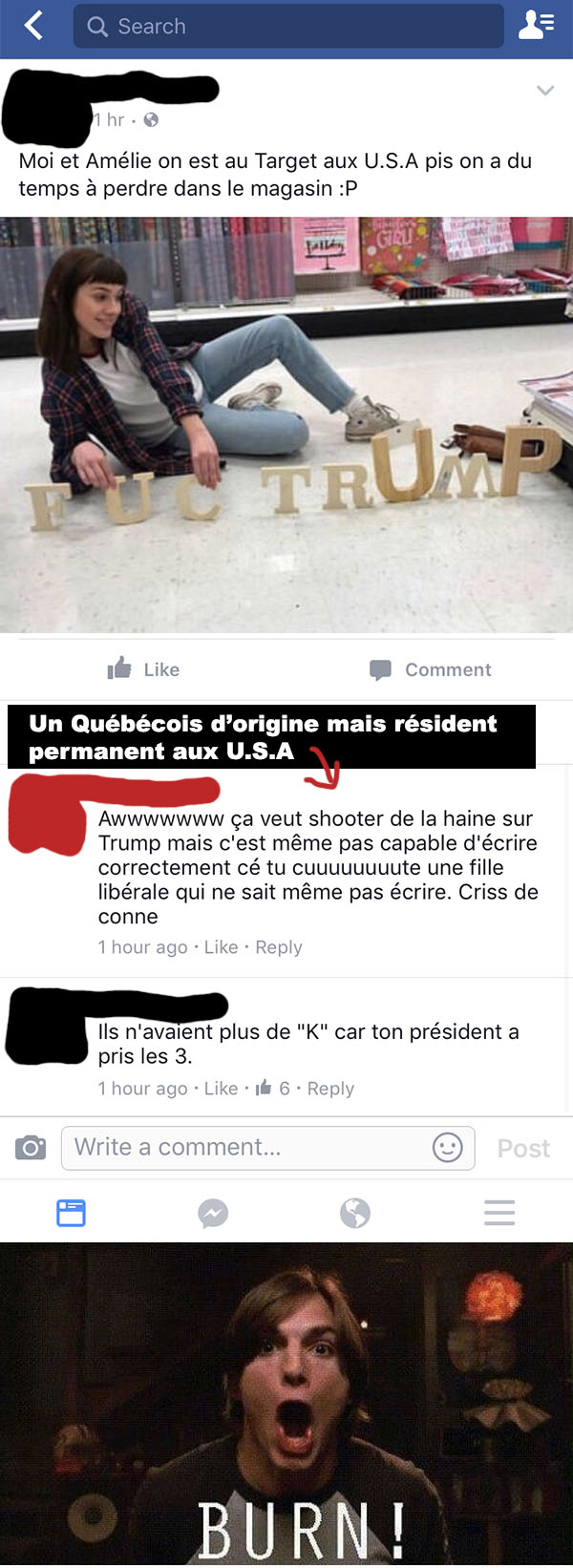This screenshot has width=573, height=1568.
Task: Click the magnifier icon in the search bar
Action: [97, 27]
